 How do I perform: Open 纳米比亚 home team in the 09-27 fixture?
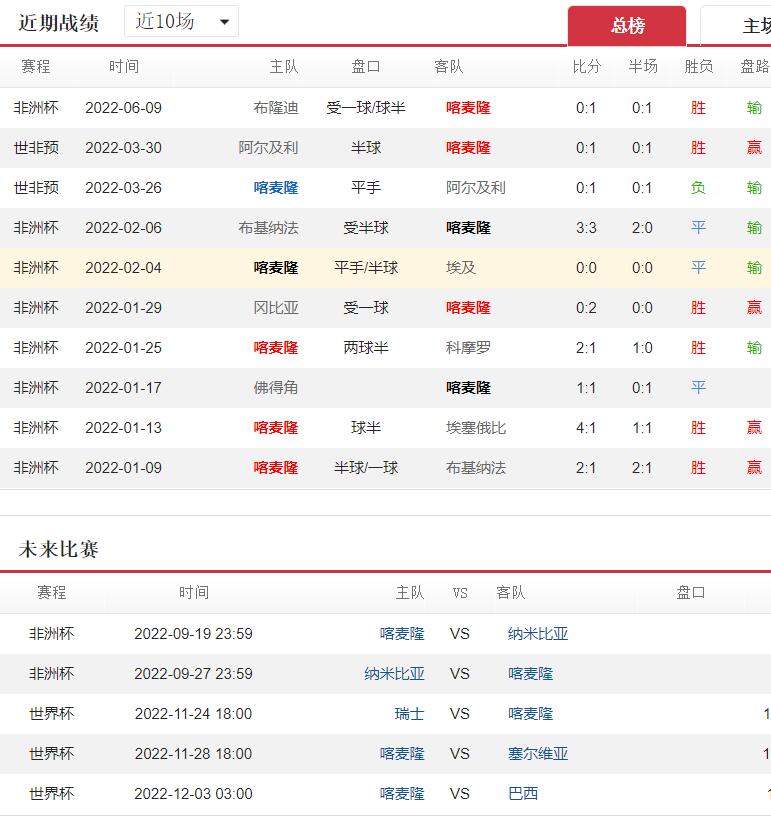coord(394,674)
